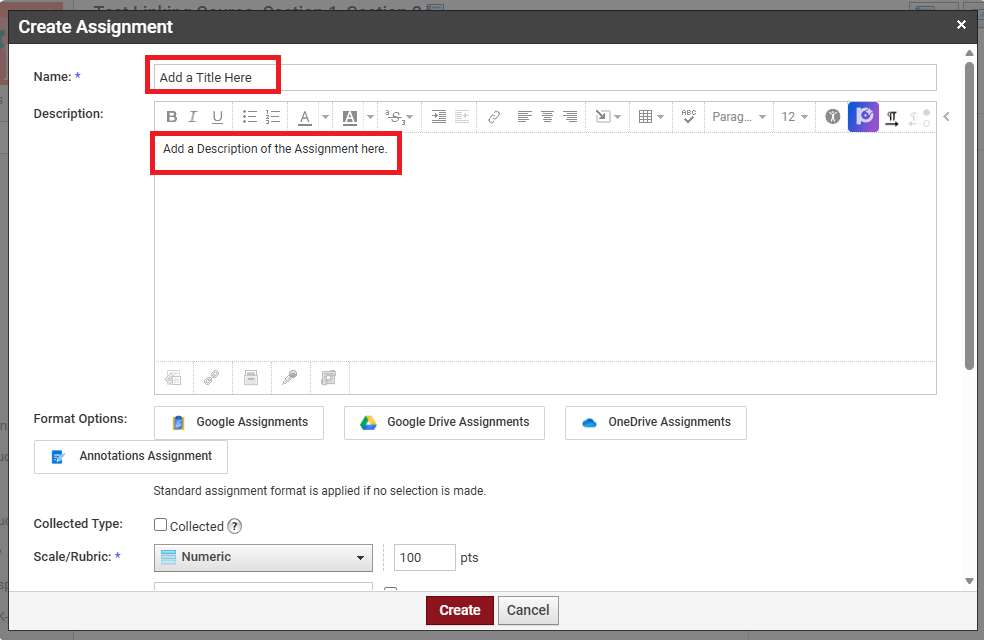Apply italic formatting
This screenshot has height=640, width=984.
click(194, 117)
